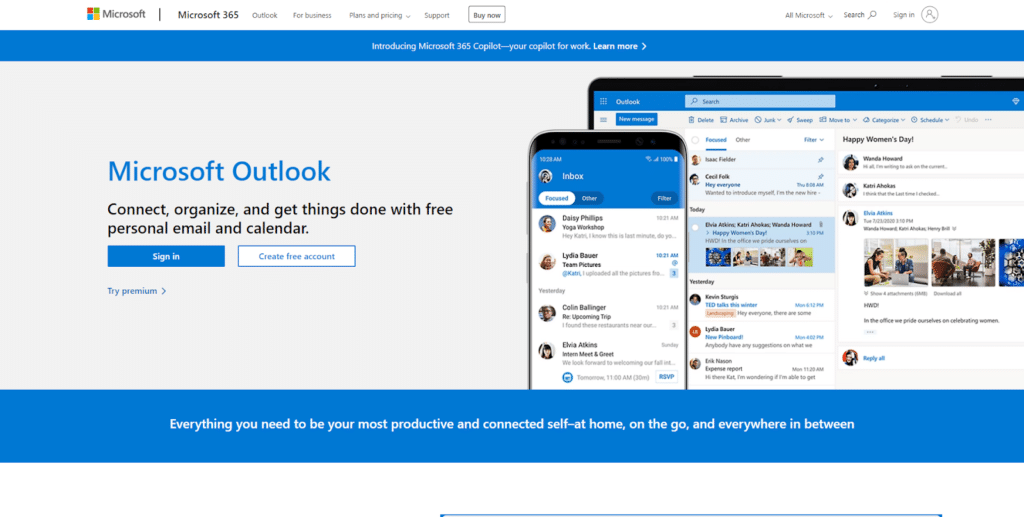Open the For business menu item
The height and width of the screenshot is (517, 1024).
pyautogui.click(x=312, y=16)
